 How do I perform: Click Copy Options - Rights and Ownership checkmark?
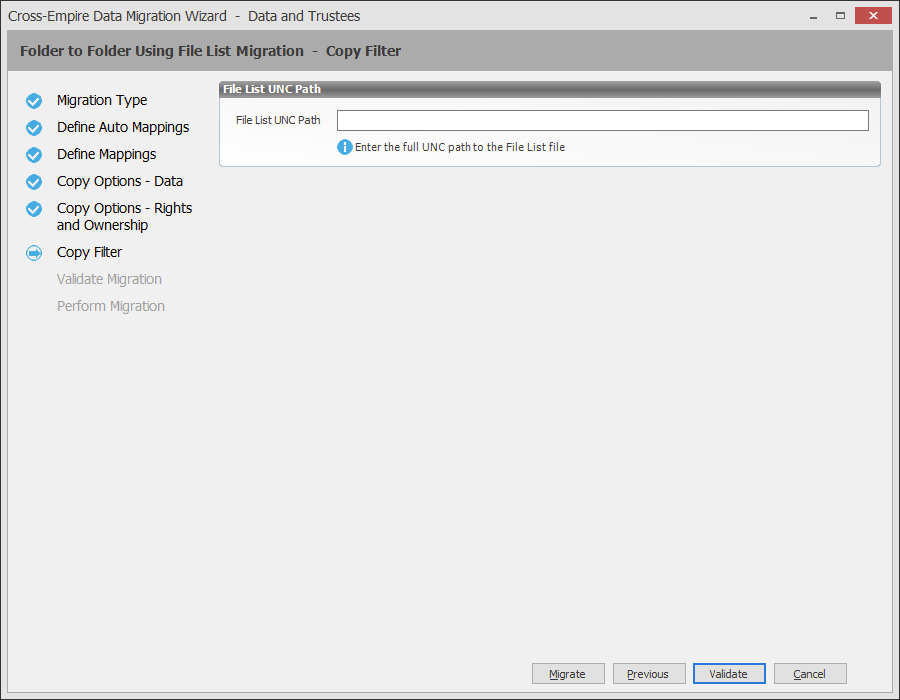pyautogui.click(x=34, y=209)
